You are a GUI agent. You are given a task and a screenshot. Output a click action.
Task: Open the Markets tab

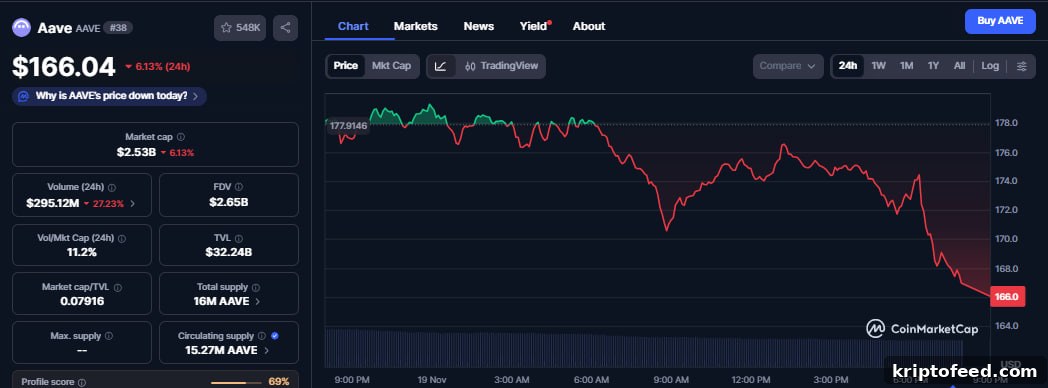[x=416, y=26]
